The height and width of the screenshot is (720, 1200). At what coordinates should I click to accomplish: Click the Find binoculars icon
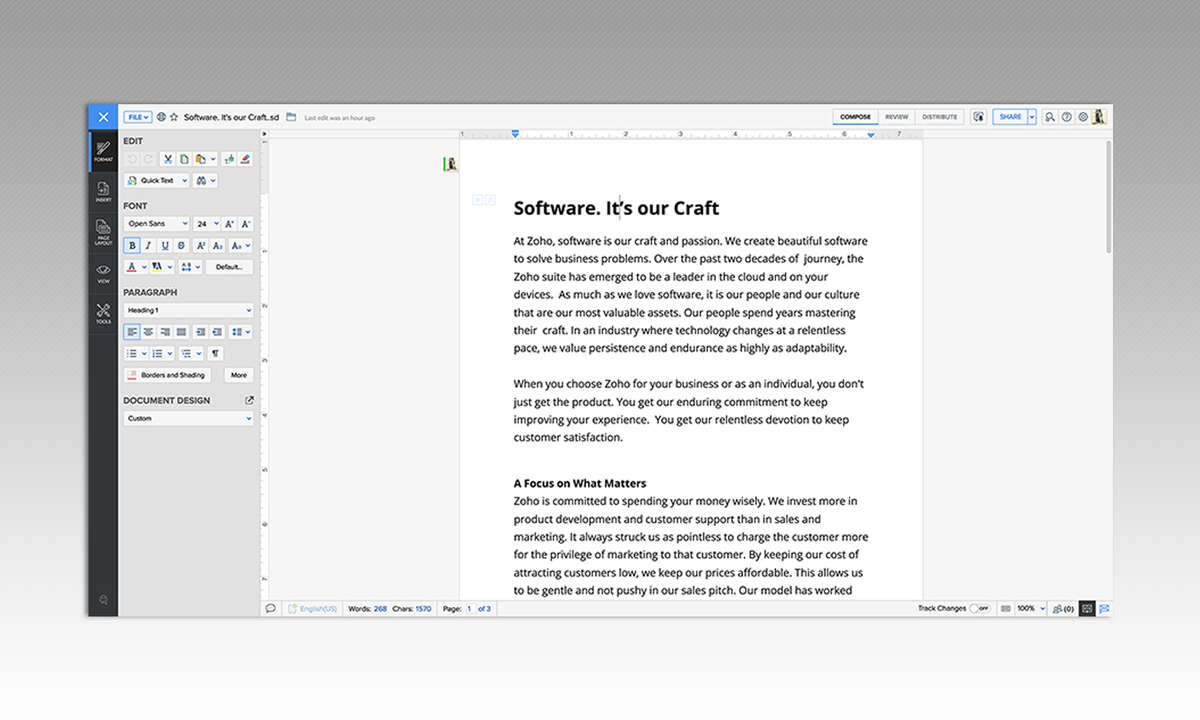pyautogui.click(x=200, y=181)
